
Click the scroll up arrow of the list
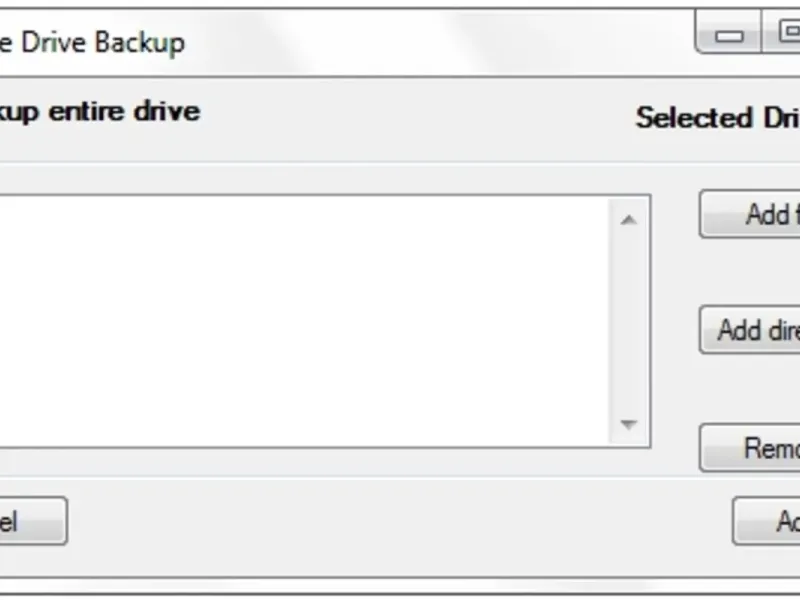pyautogui.click(x=628, y=220)
